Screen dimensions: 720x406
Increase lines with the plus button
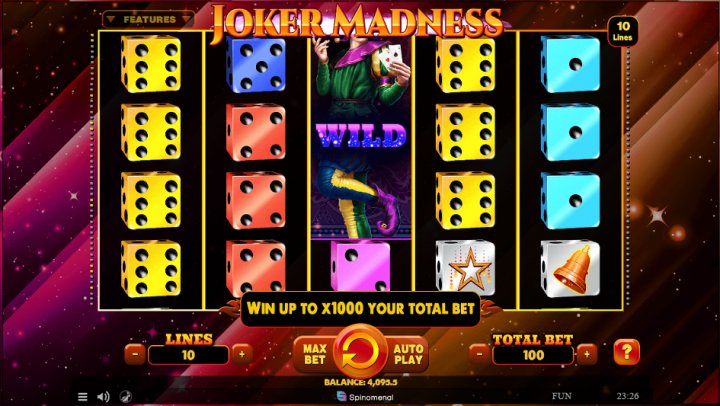[x=242, y=355]
